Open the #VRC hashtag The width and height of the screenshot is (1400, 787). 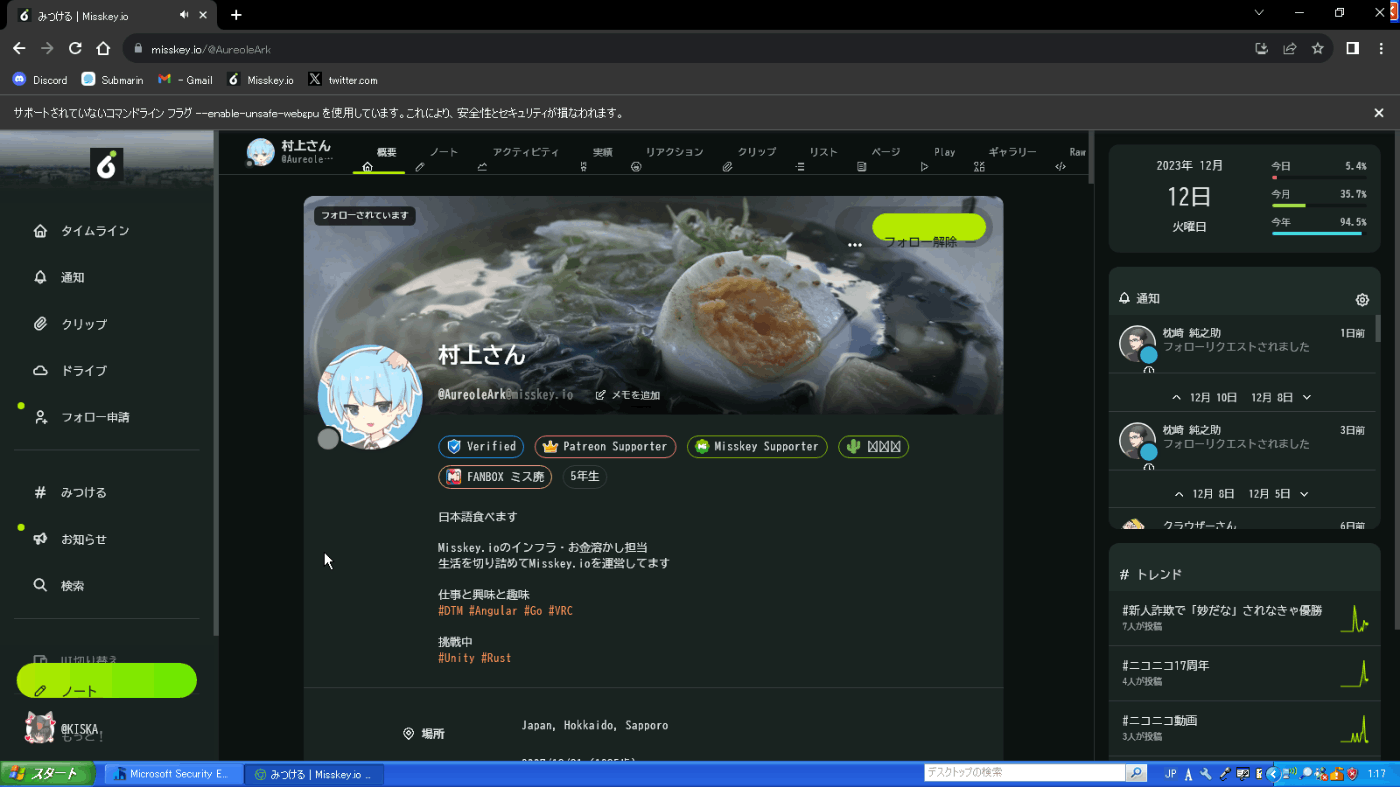(x=561, y=610)
